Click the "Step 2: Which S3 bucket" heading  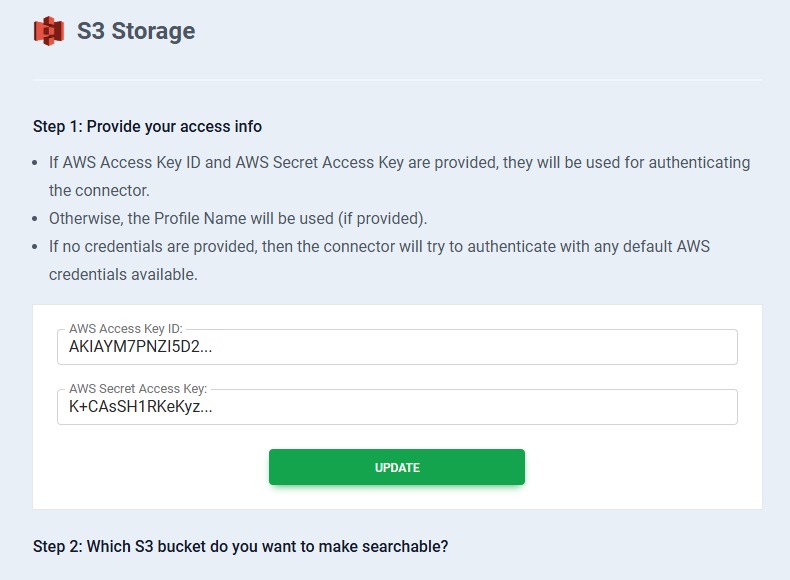pos(240,547)
